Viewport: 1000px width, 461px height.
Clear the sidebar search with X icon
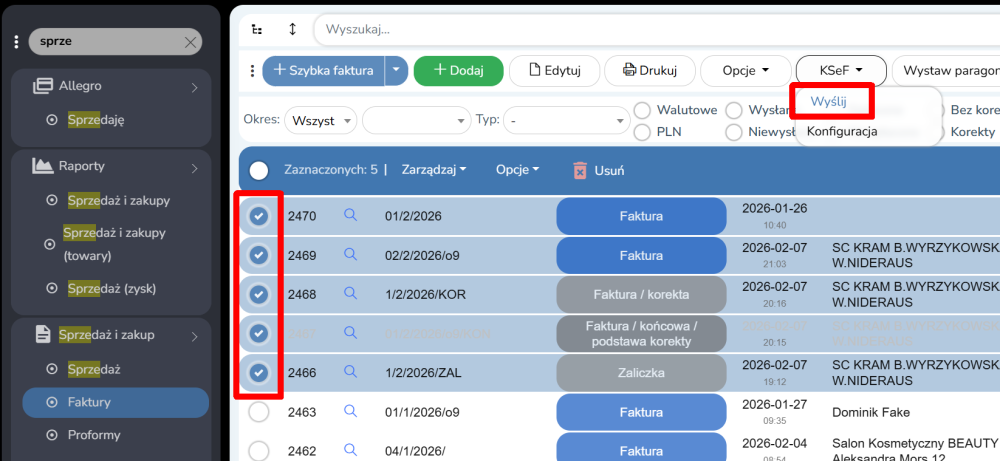[x=190, y=42]
